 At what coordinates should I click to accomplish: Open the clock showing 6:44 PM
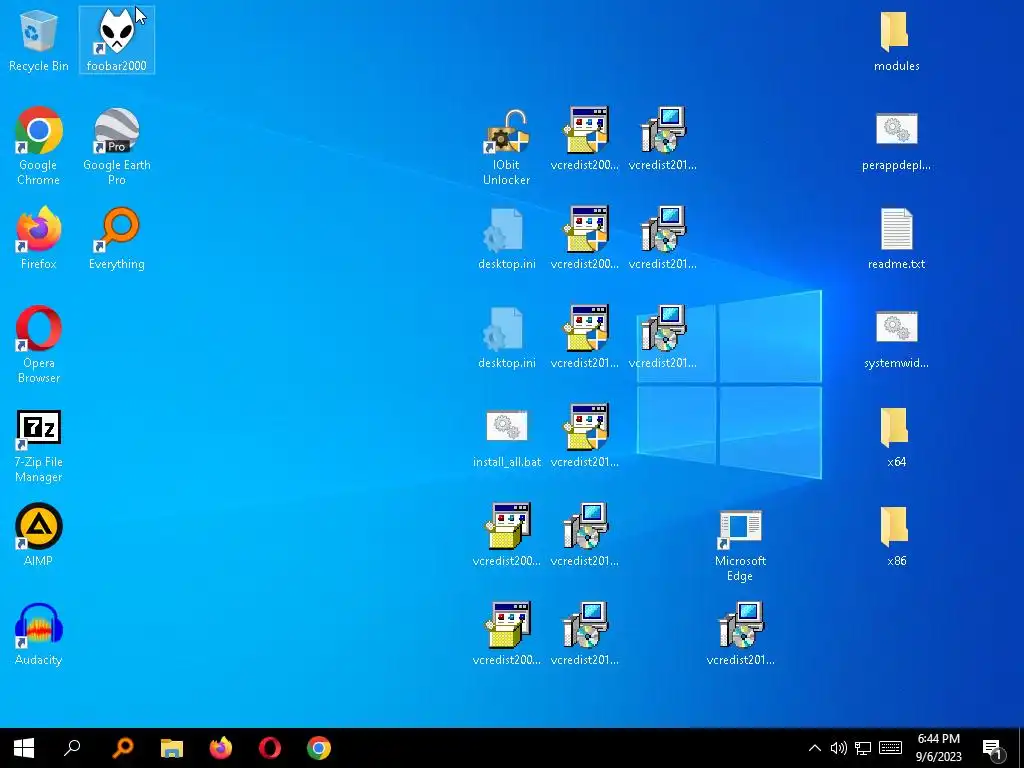click(x=938, y=748)
